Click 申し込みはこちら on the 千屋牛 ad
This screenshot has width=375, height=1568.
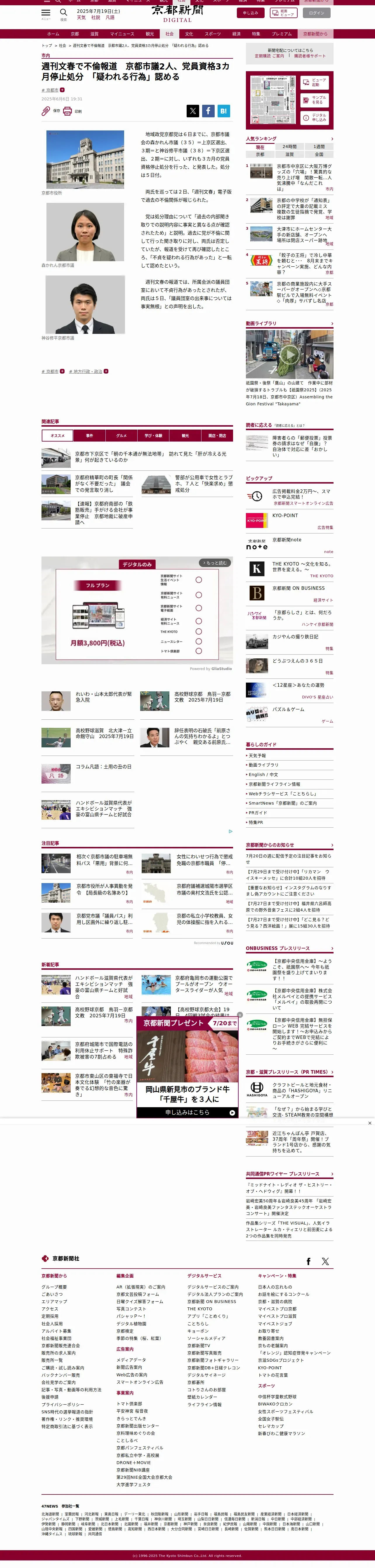tap(187, 1112)
